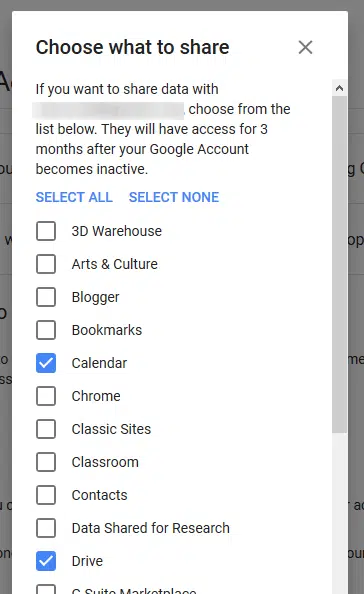Uncheck the Calendar checkbox
Viewport: 364px width, 594px height.
(46, 363)
